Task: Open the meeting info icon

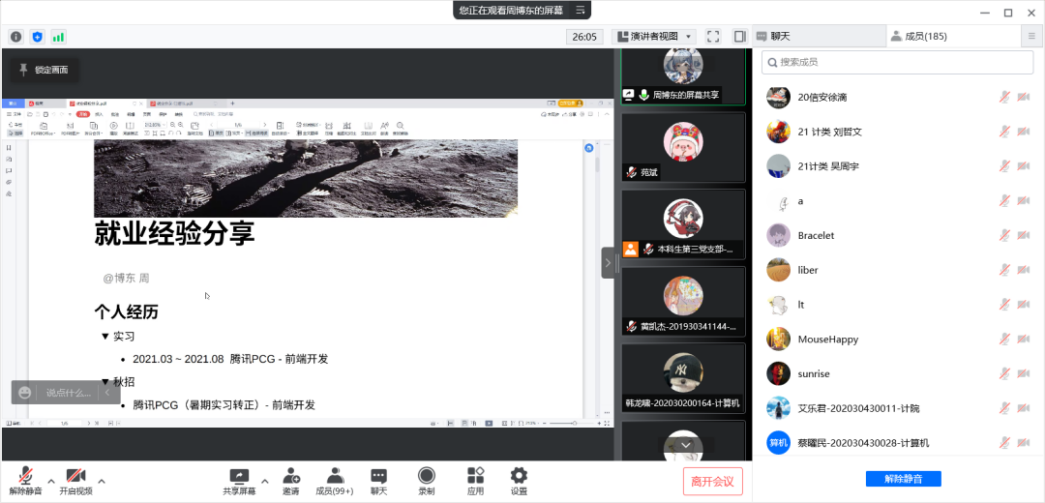Action: 16,37
